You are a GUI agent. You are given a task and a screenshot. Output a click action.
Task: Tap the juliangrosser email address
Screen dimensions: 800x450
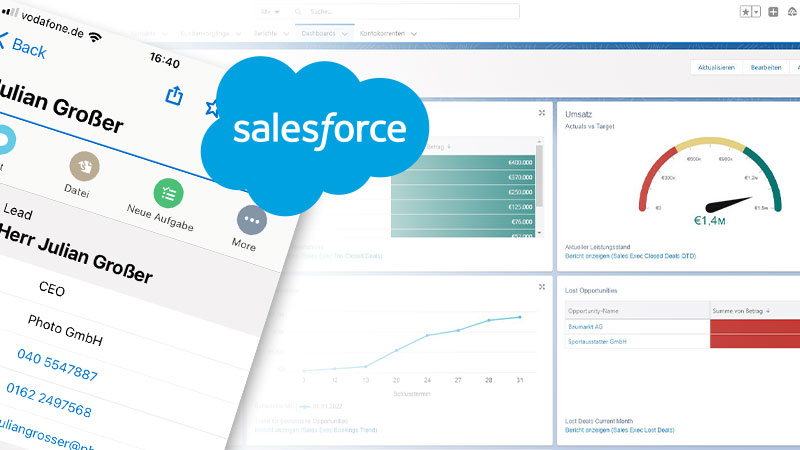pyautogui.click(x=46, y=434)
